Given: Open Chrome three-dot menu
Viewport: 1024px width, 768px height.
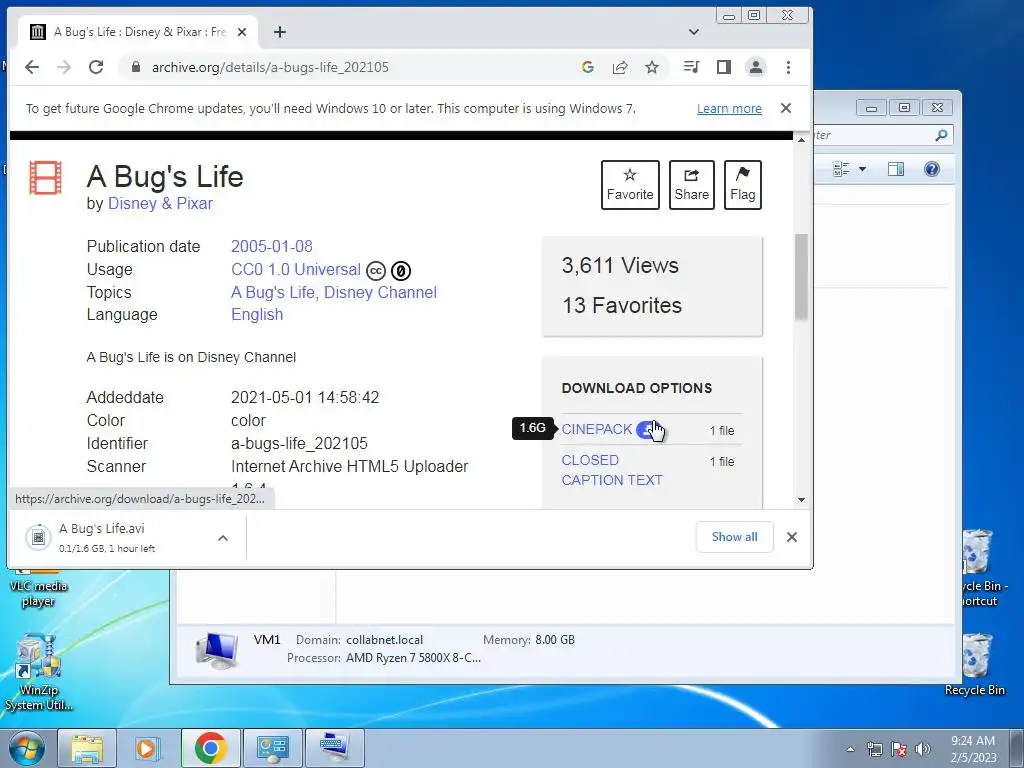Looking at the screenshot, I should coord(788,67).
